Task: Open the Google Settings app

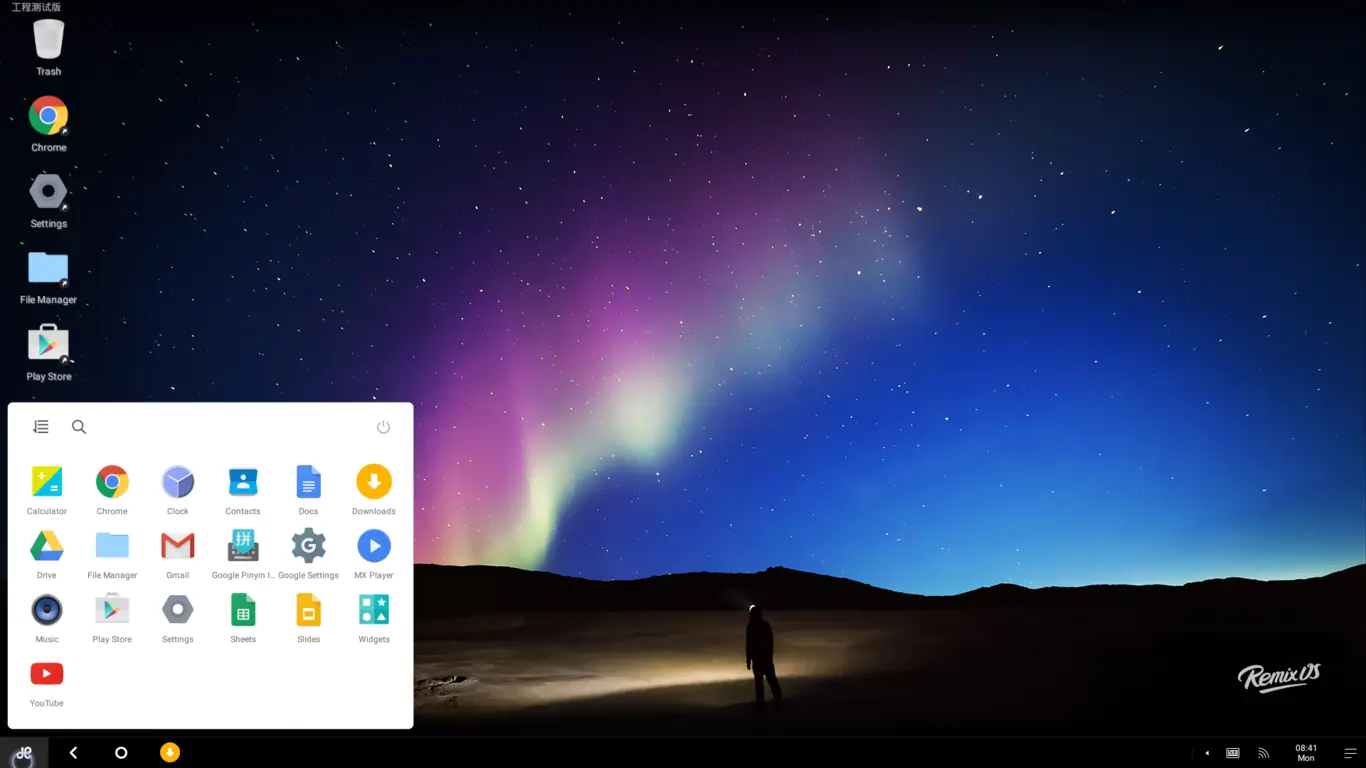Action: 308,554
